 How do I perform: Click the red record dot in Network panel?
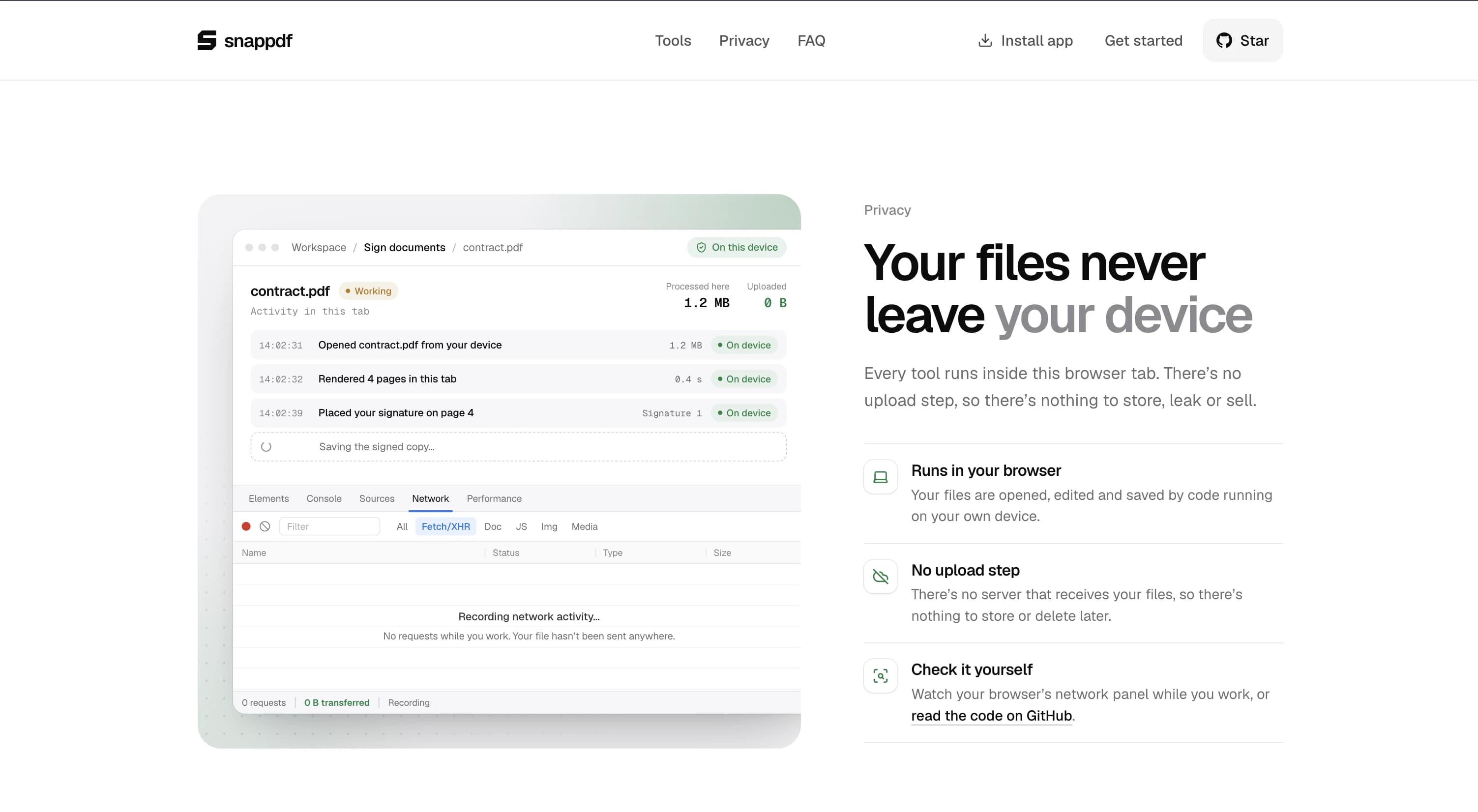pyautogui.click(x=246, y=526)
